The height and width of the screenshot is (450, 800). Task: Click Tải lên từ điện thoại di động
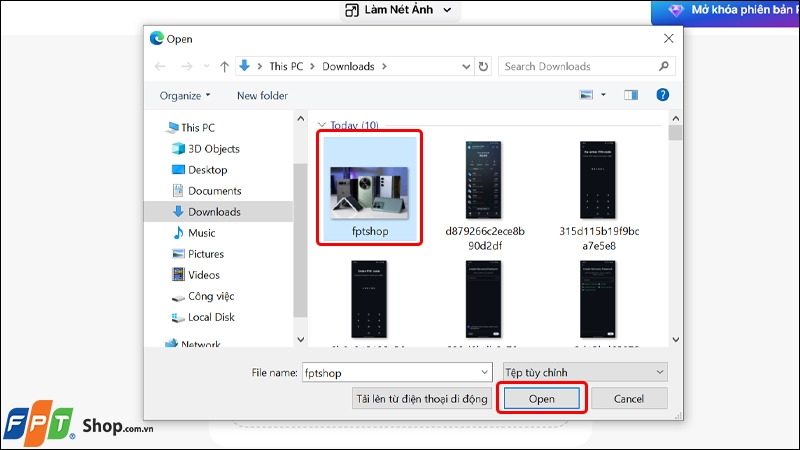tap(421, 399)
